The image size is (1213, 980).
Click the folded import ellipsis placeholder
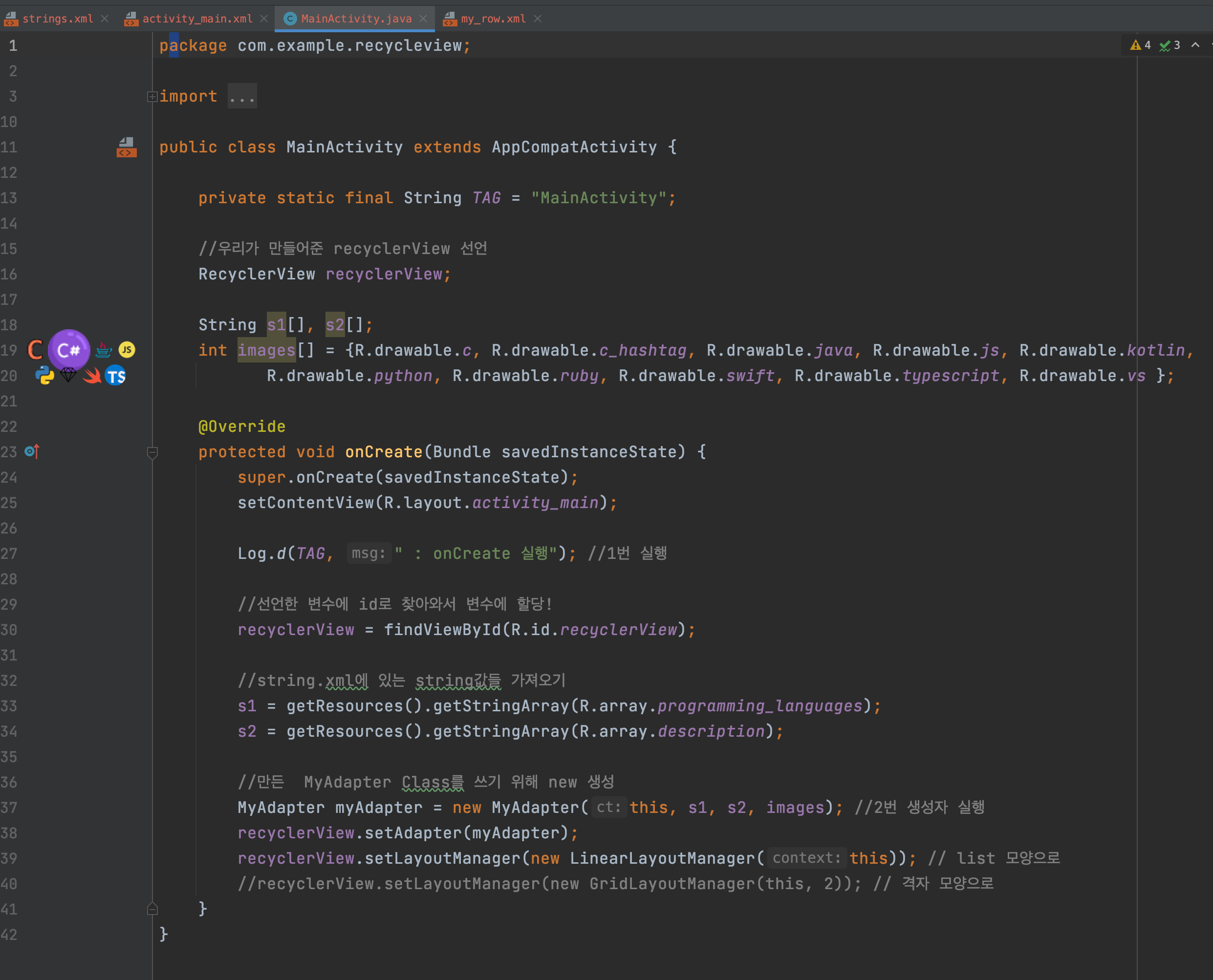[242, 97]
